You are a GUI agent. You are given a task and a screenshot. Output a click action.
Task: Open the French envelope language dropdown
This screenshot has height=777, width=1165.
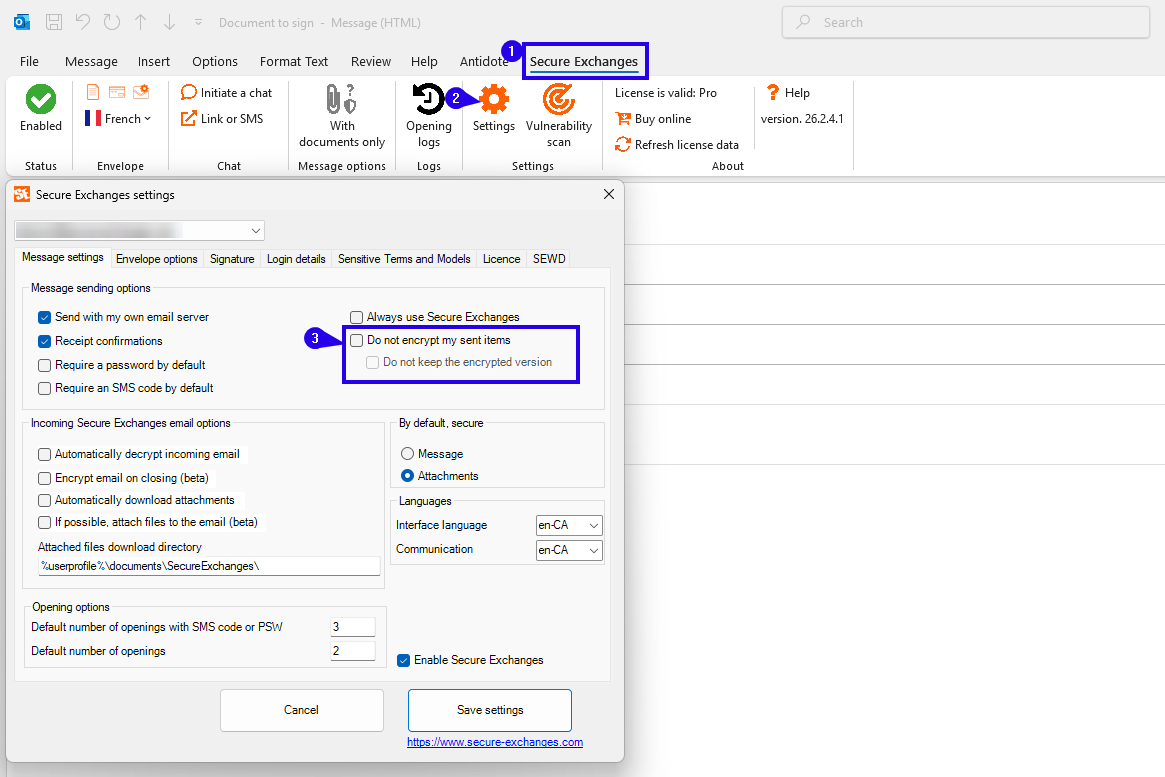tap(118, 118)
